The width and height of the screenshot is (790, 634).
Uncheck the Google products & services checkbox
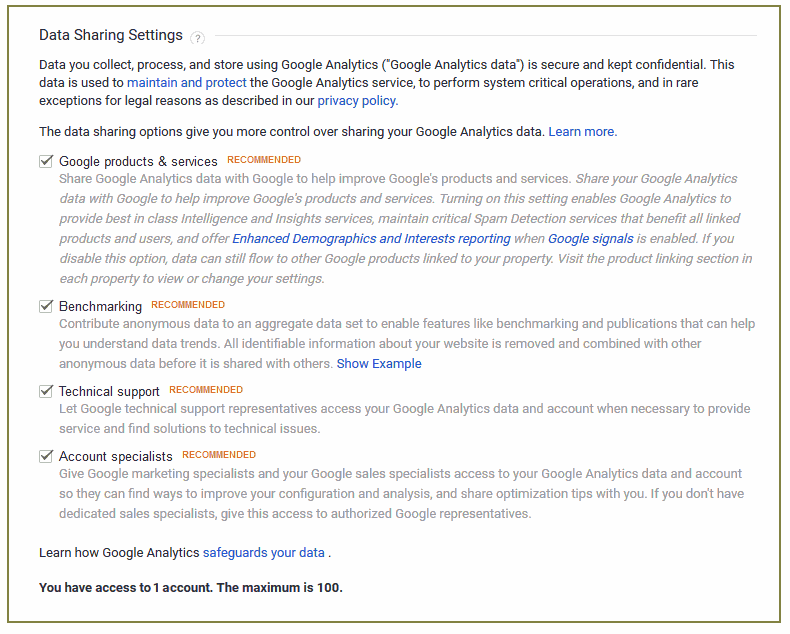(46, 161)
